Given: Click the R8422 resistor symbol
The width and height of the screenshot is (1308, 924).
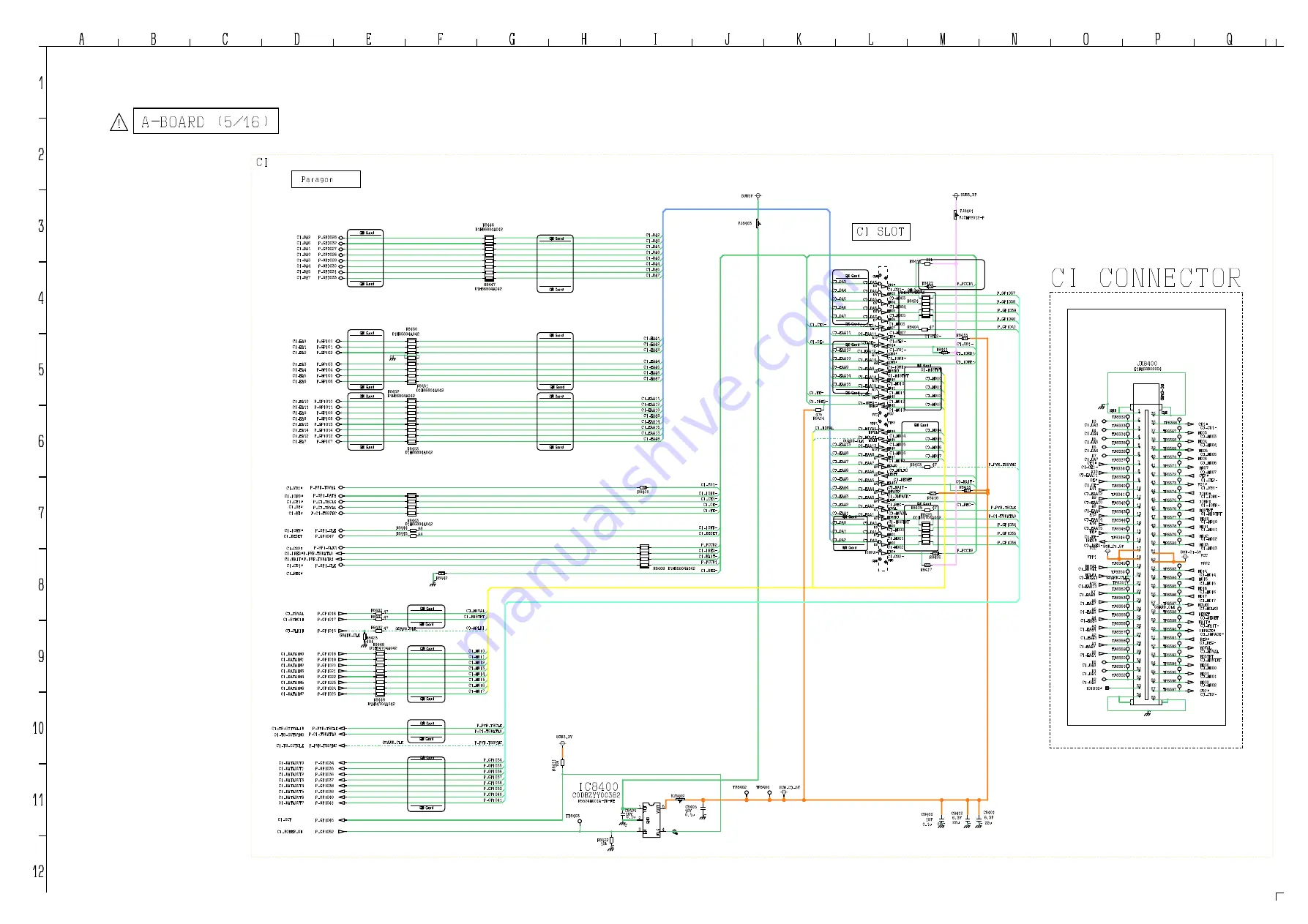Looking at the screenshot, I should coord(612,841).
